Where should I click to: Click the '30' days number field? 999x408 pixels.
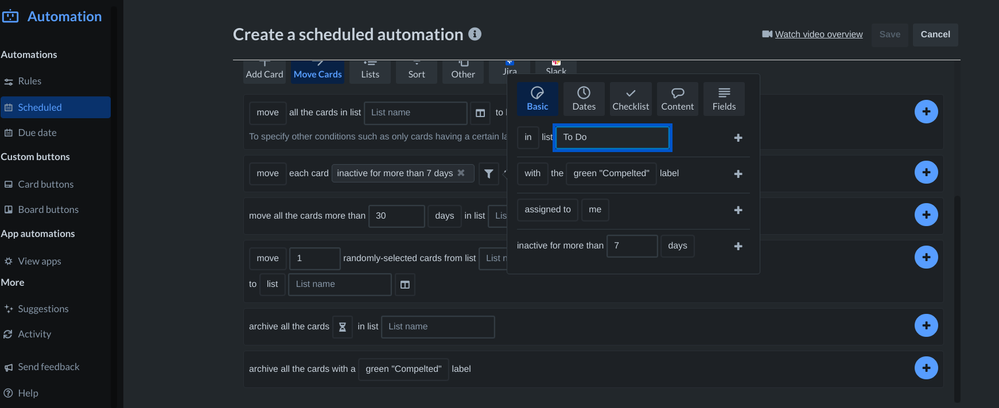point(396,216)
